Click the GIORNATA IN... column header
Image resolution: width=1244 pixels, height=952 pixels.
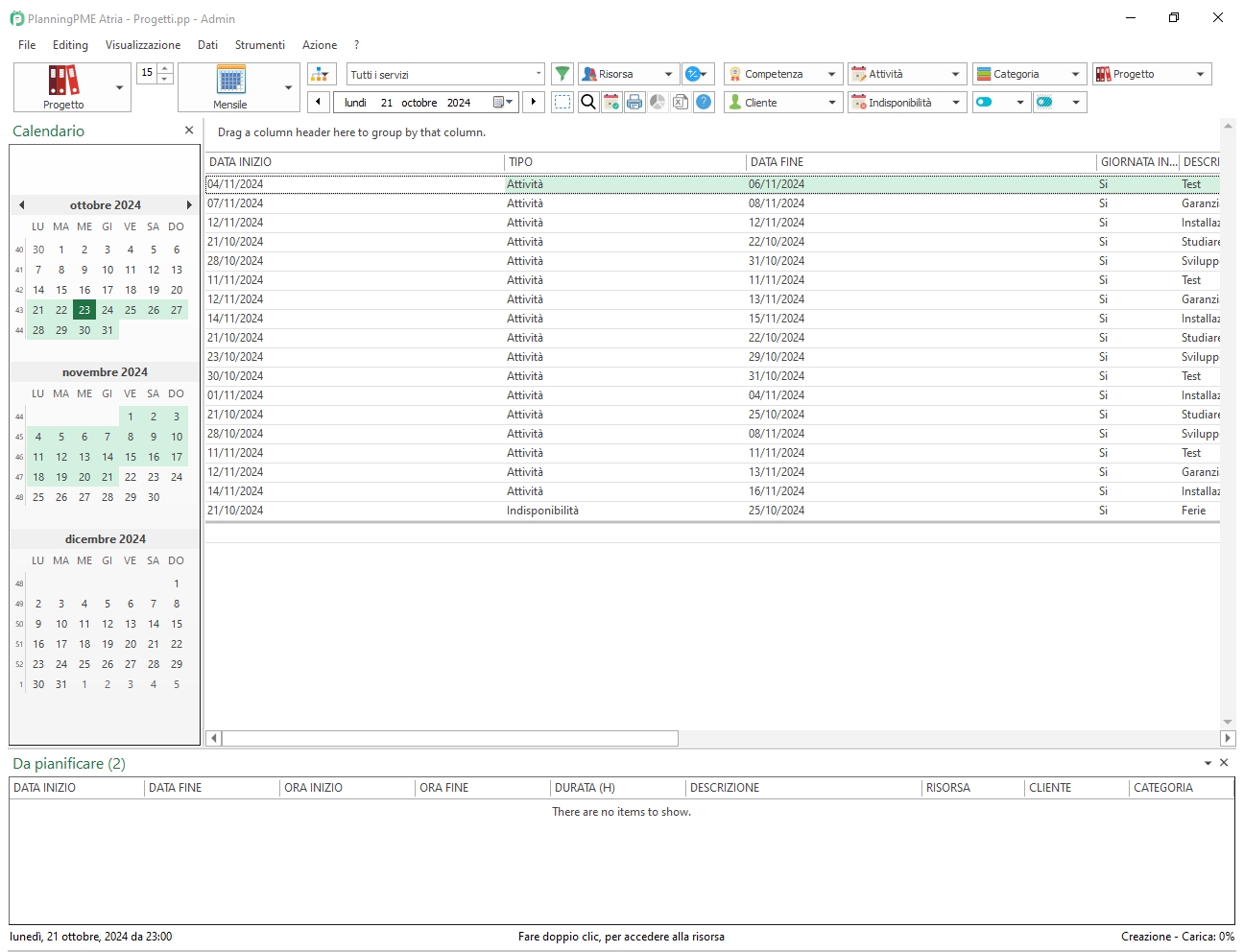1138,162
